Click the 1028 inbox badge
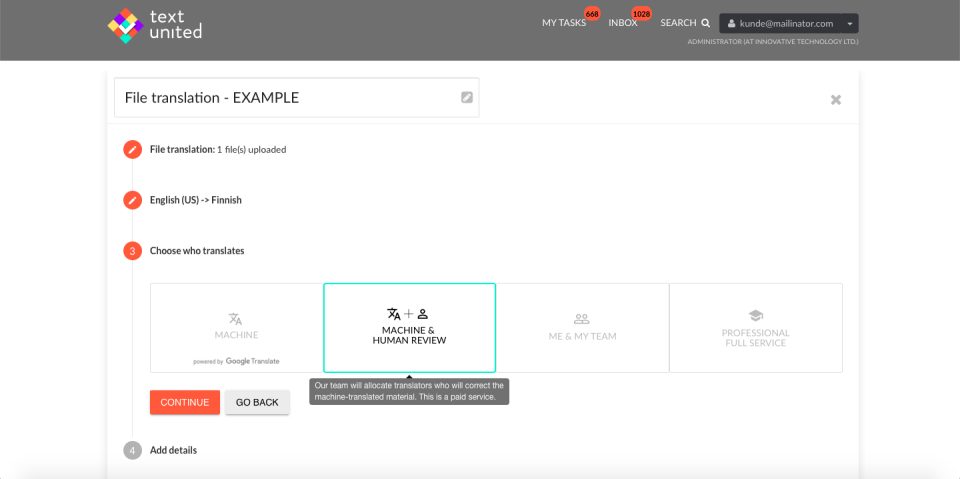The image size is (960, 479). (x=642, y=13)
